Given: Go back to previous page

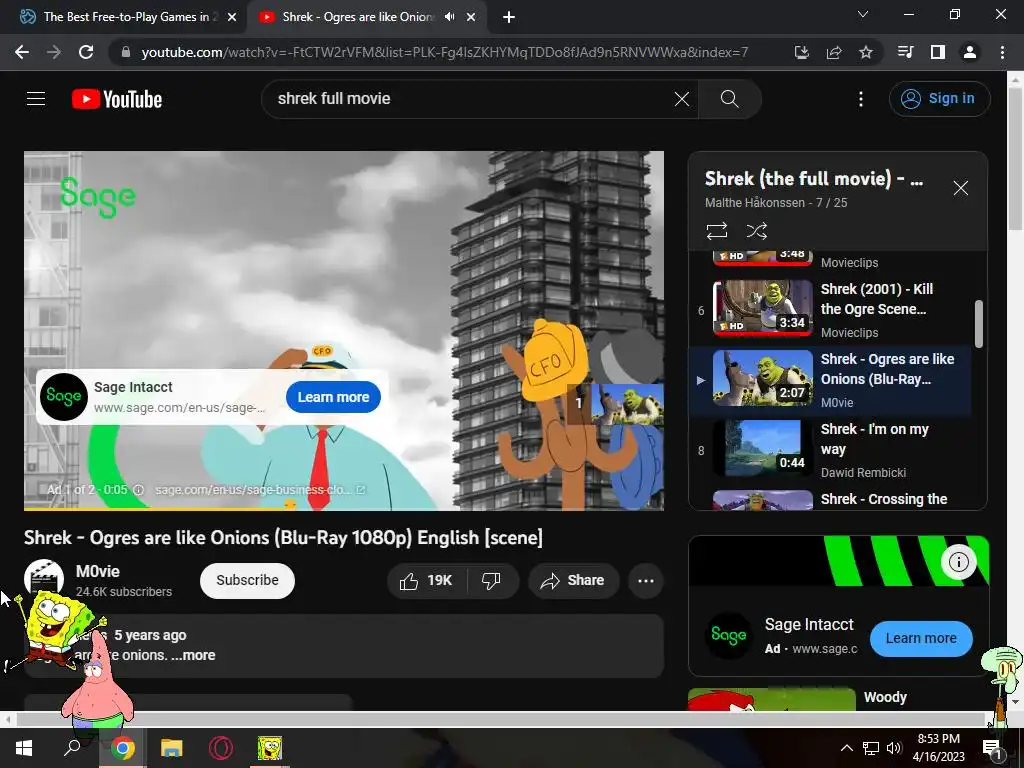Looking at the screenshot, I should pyautogui.click(x=22, y=52).
